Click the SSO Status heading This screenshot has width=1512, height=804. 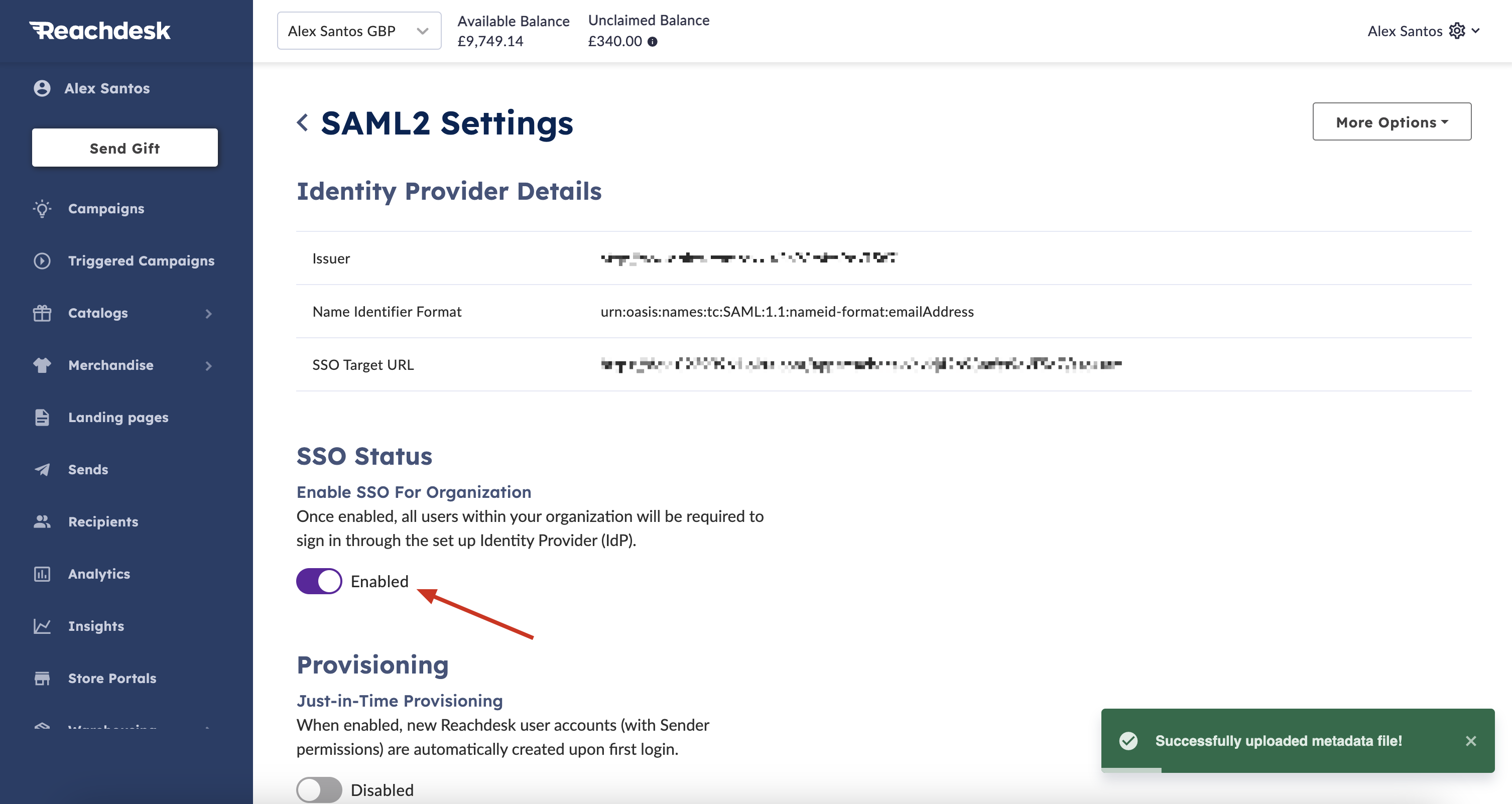[x=364, y=456]
